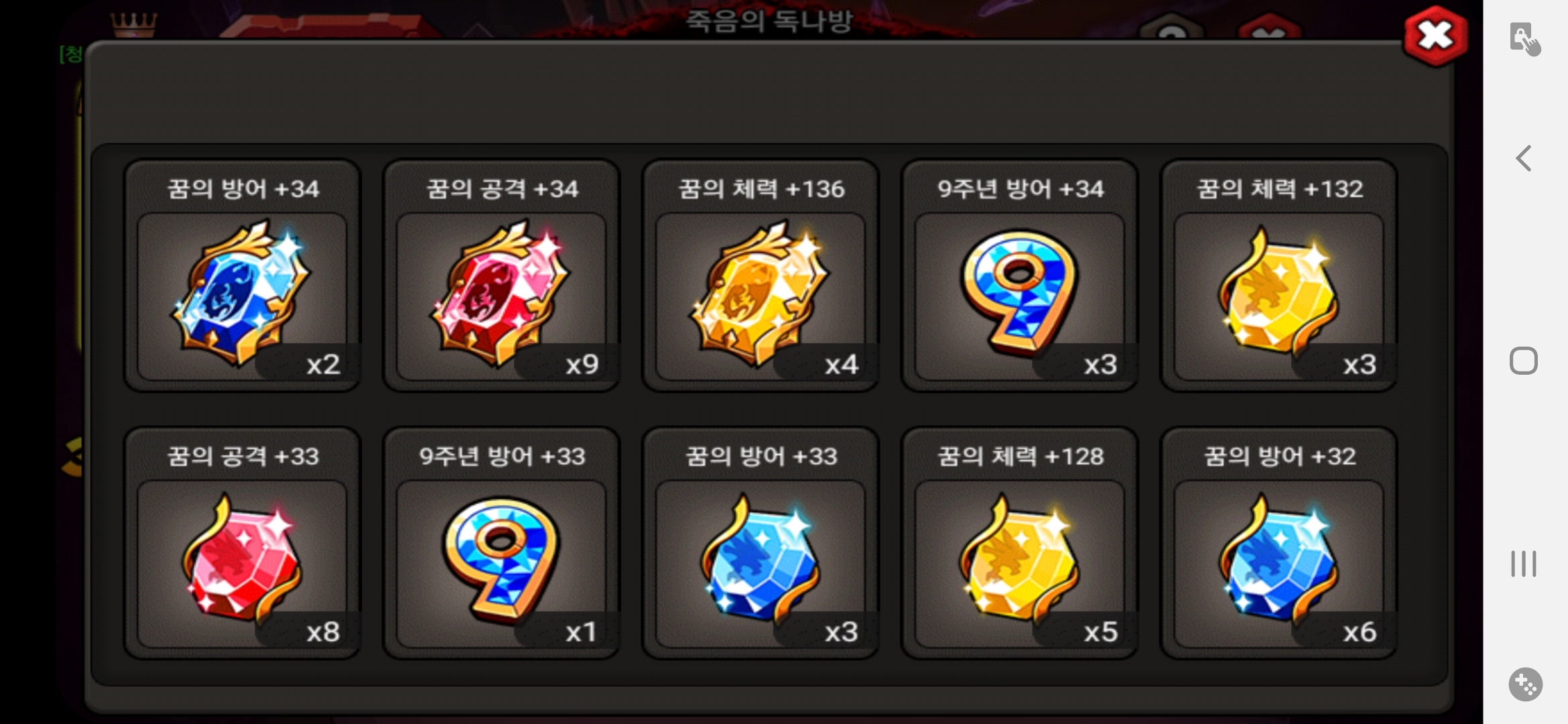Click the 꿈의 체력 +136 title label
This screenshot has height=724, width=1568.
click(x=761, y=189)
